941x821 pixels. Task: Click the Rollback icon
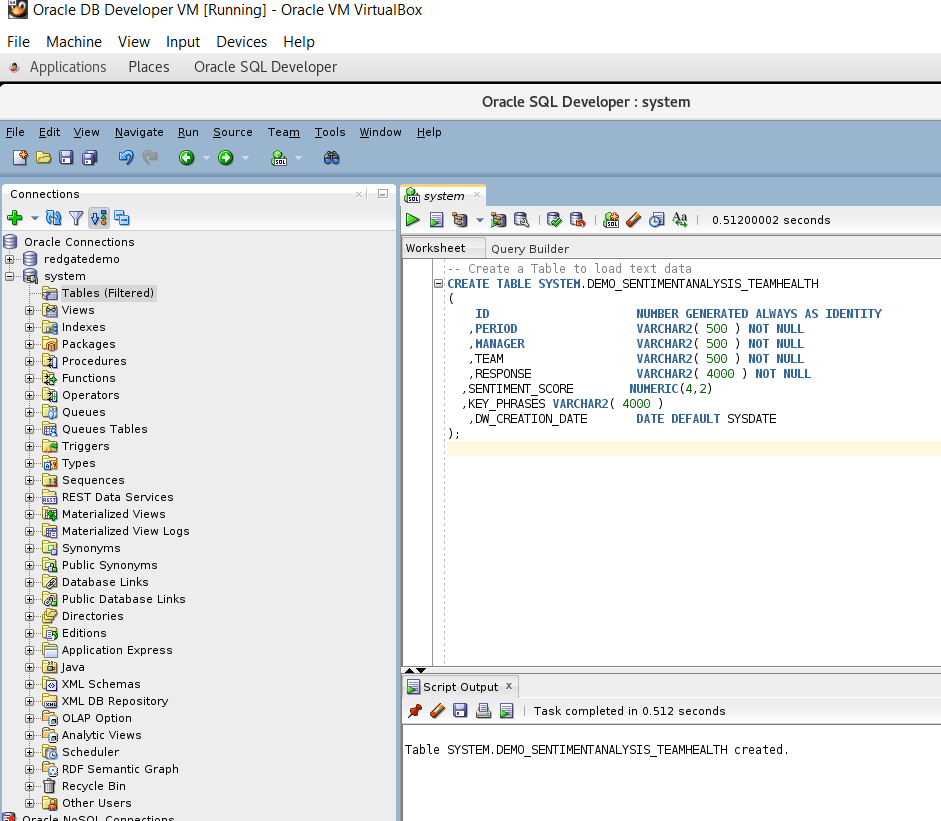(577, 220)
